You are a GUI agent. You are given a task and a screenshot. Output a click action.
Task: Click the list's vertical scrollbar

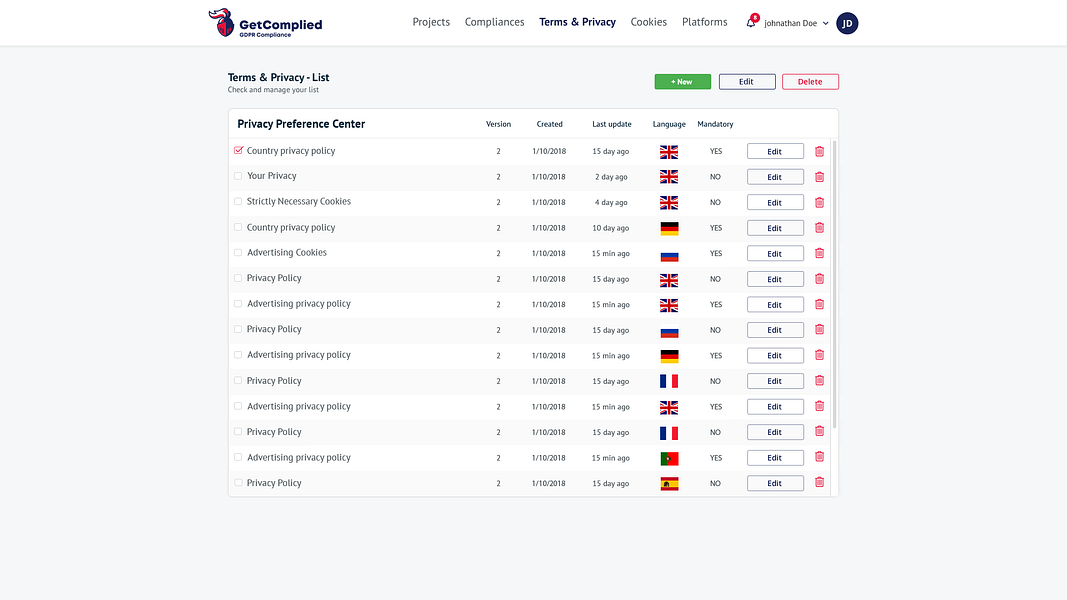(834, 284)
